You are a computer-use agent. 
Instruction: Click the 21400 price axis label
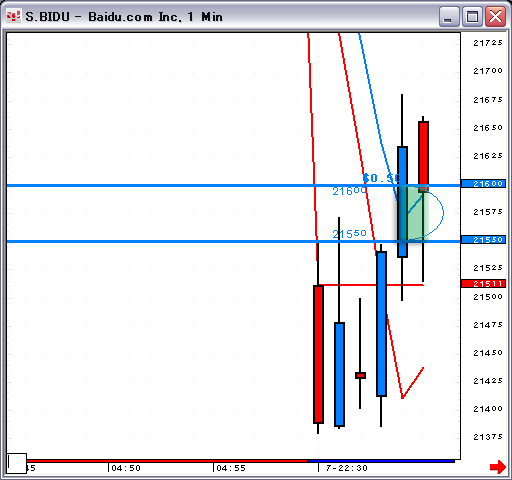(x=488, y=409)
